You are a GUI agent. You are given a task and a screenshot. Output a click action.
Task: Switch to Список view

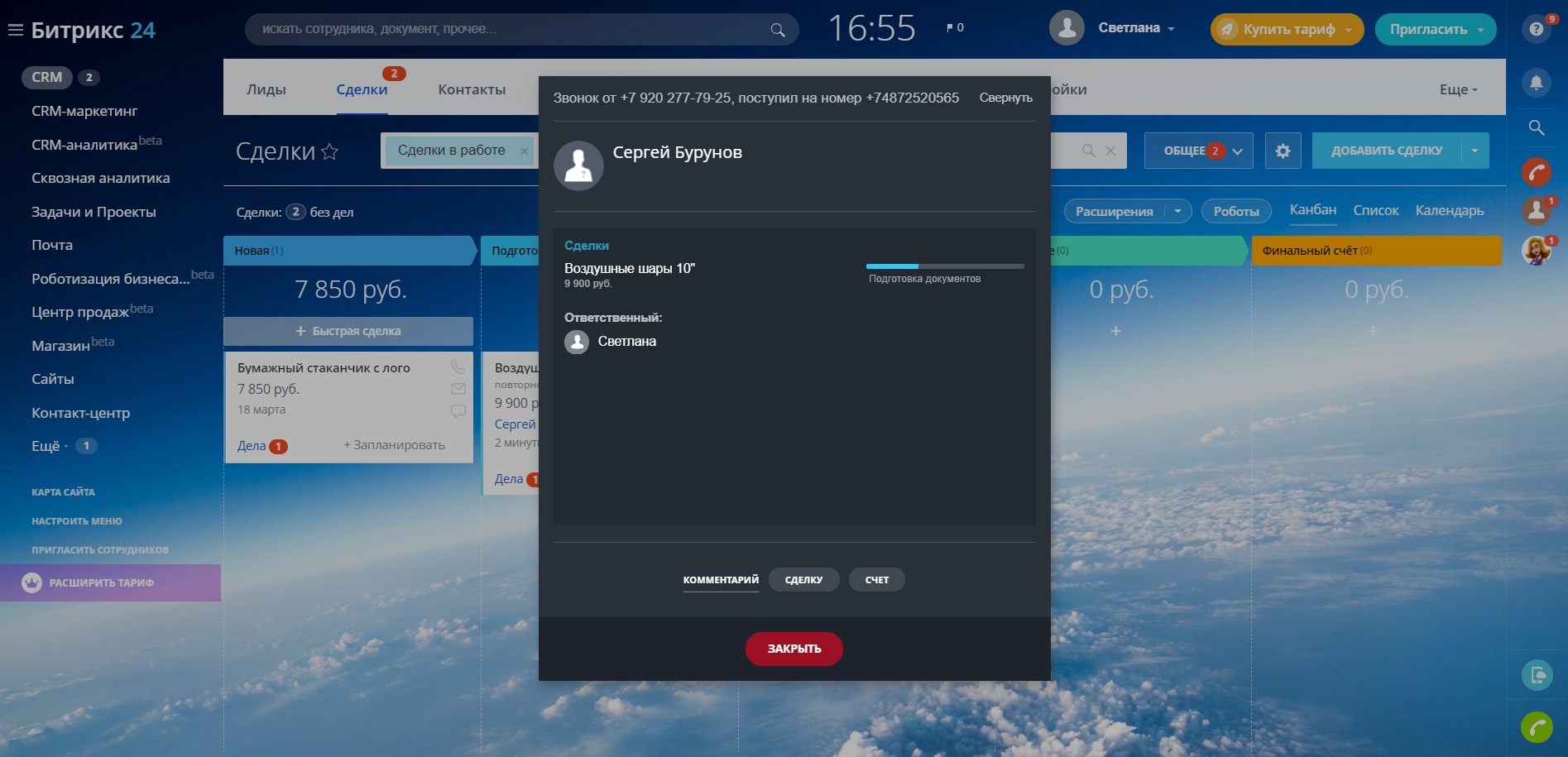(x=1375, y=211)
